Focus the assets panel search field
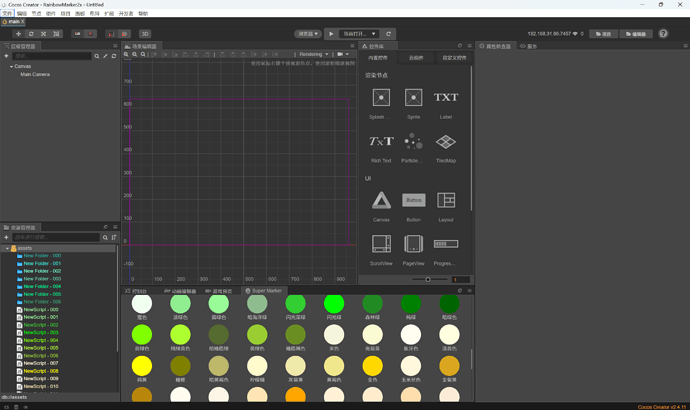This screenshot has width=690, height=410. 56,238
